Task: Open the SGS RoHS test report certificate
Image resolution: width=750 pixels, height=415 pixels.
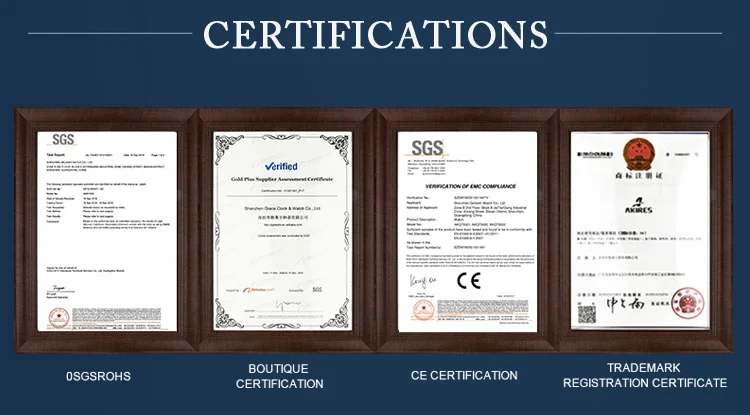Action: pos(107,231)
